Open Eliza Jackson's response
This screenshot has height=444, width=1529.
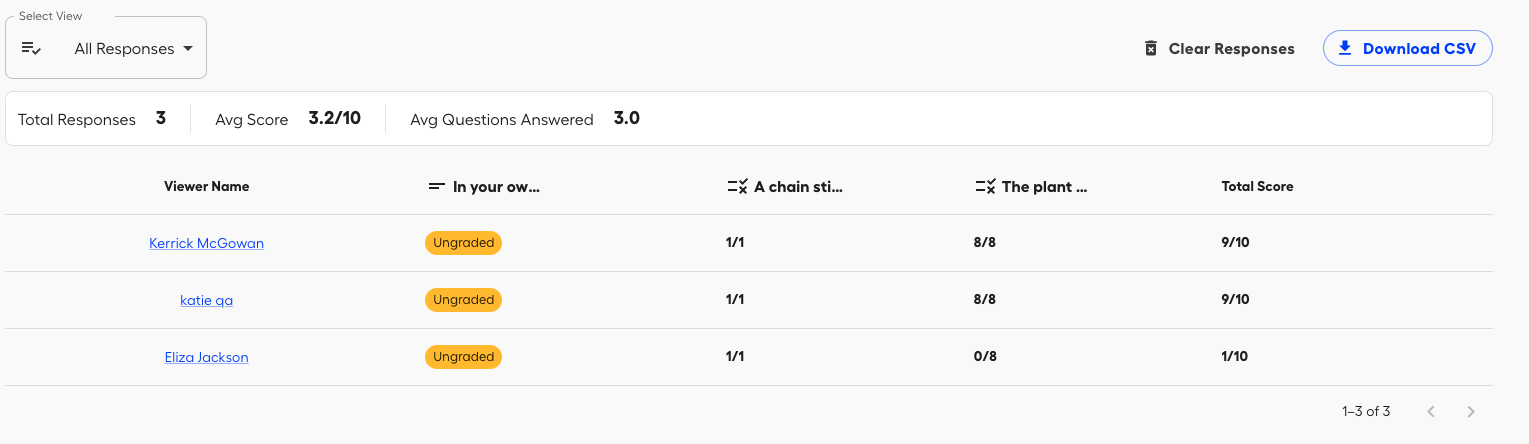tap(206, 357)
